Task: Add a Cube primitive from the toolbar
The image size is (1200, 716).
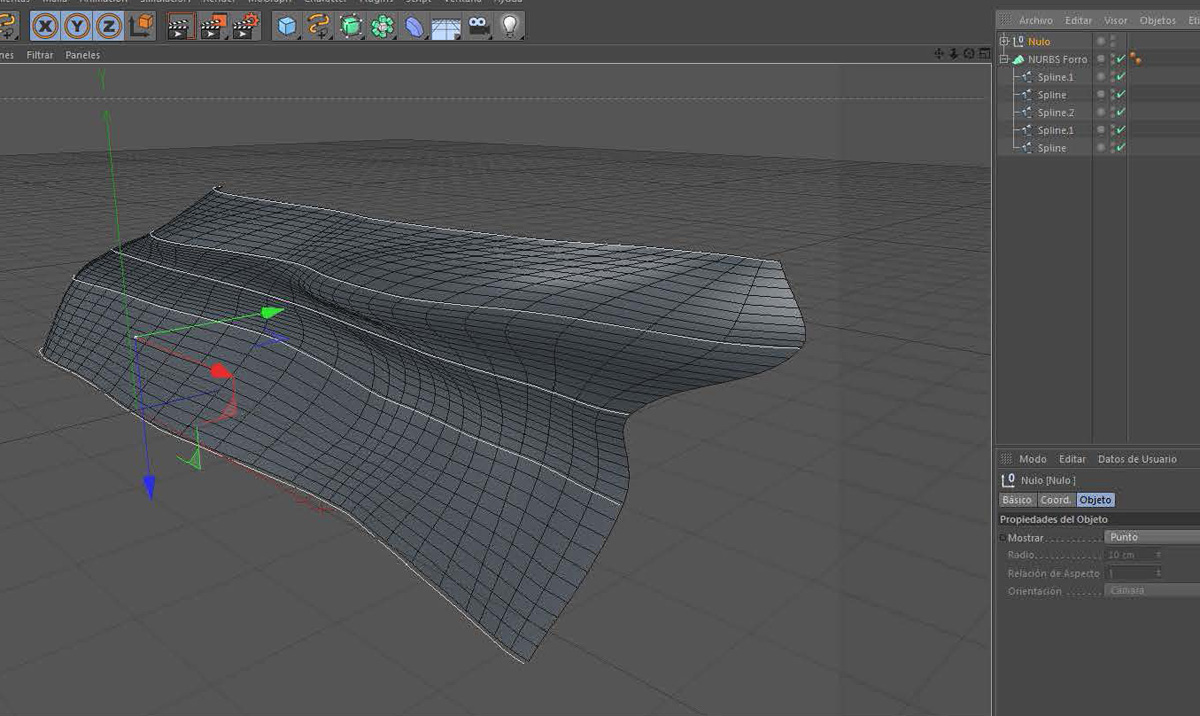Action: (288, 27)
